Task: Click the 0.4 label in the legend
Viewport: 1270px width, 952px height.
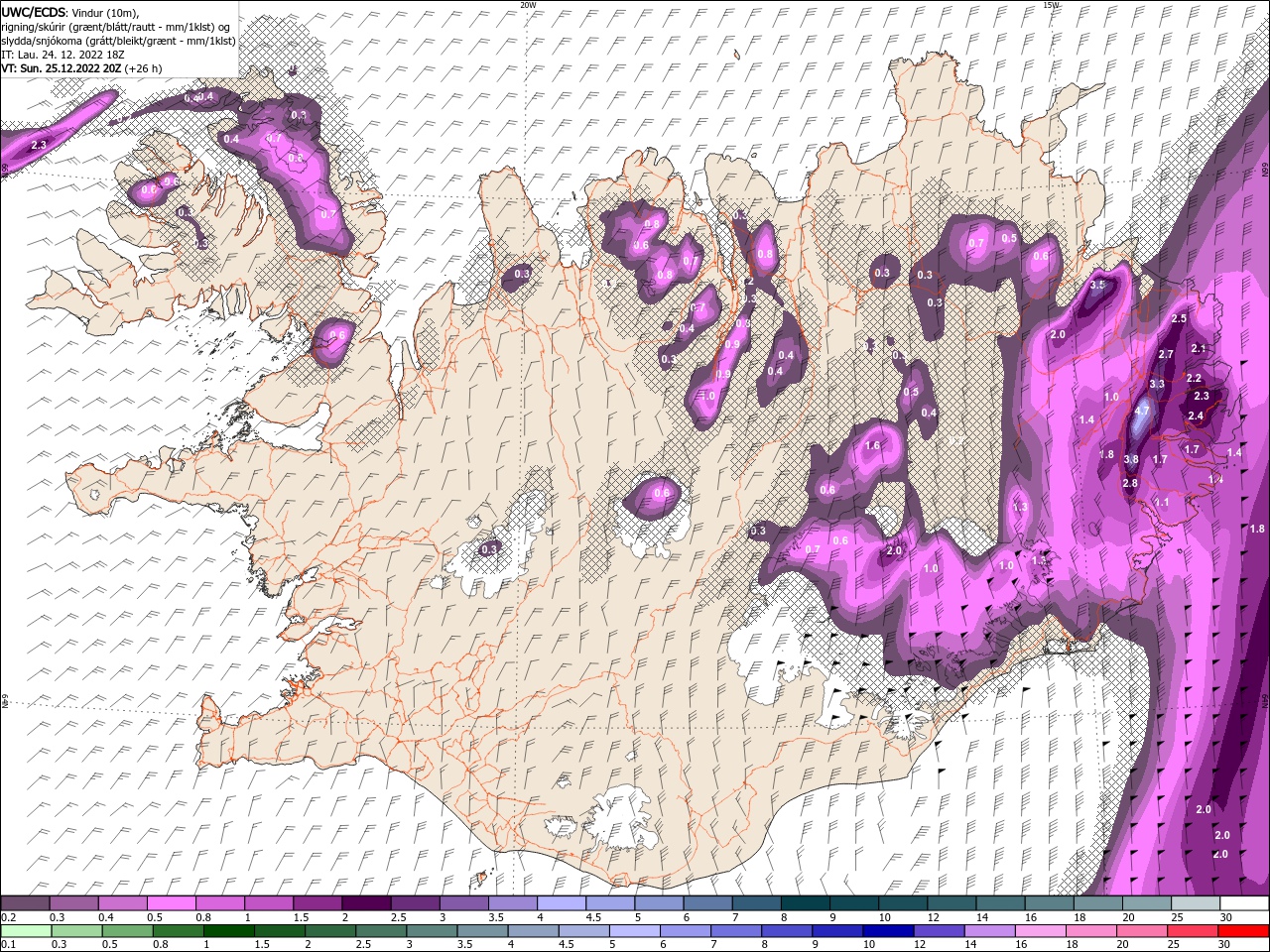Action: (x=105, y=918)
